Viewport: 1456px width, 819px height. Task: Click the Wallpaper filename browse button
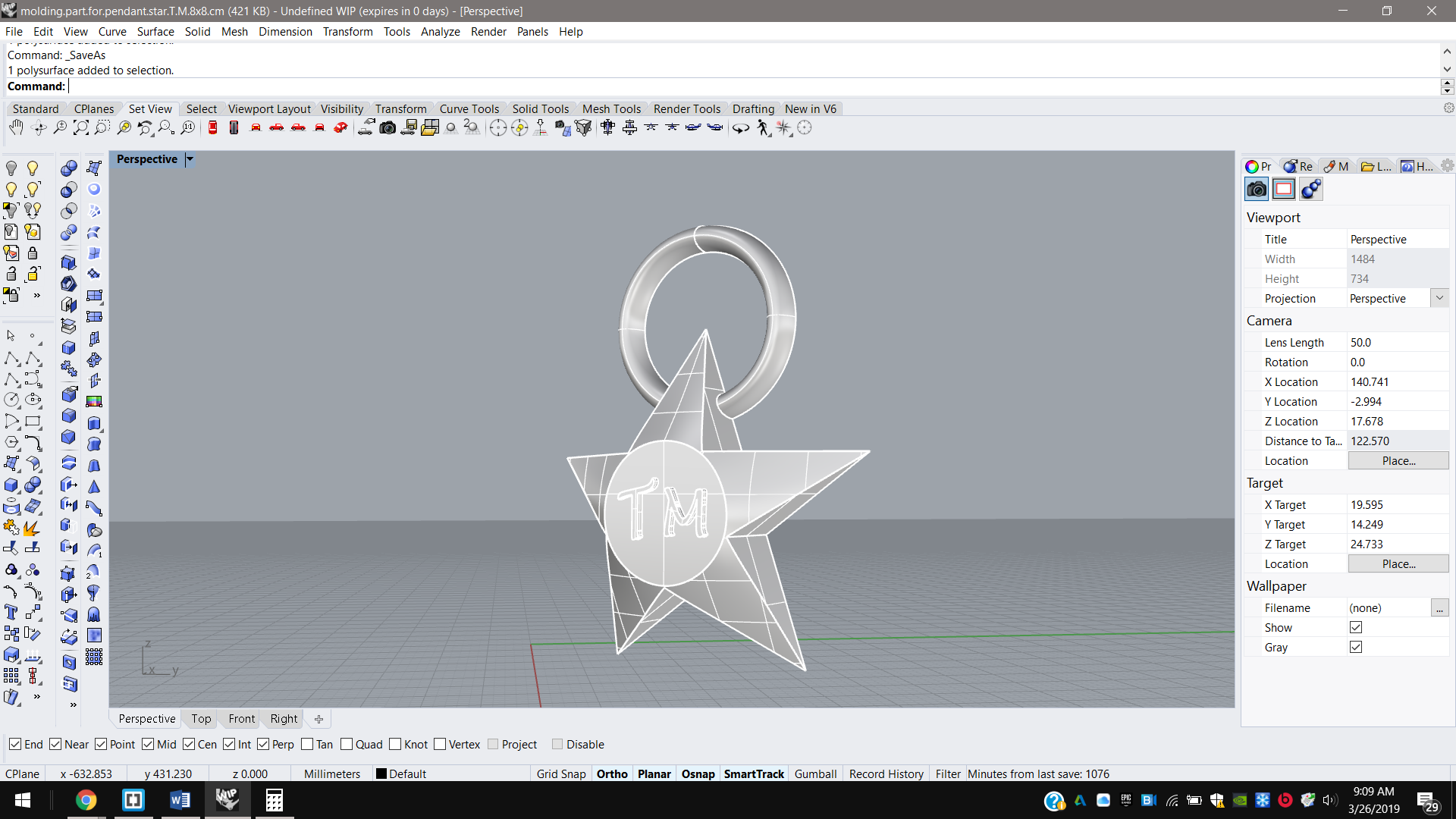coord(1439,607)
